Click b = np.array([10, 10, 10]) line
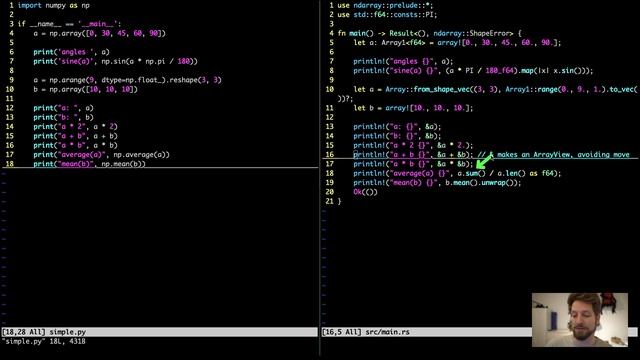The height and width of the screenshot is (360, 640). 86,89
